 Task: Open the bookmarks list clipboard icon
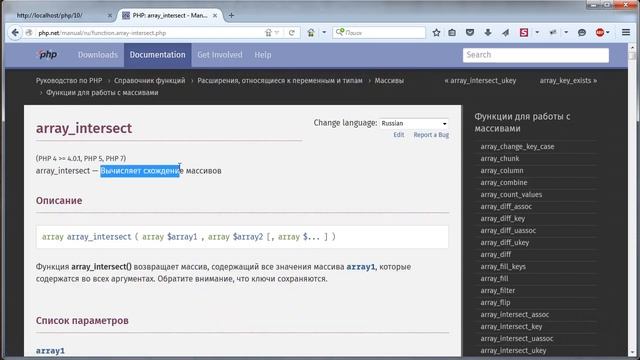[x=452, y=33]
